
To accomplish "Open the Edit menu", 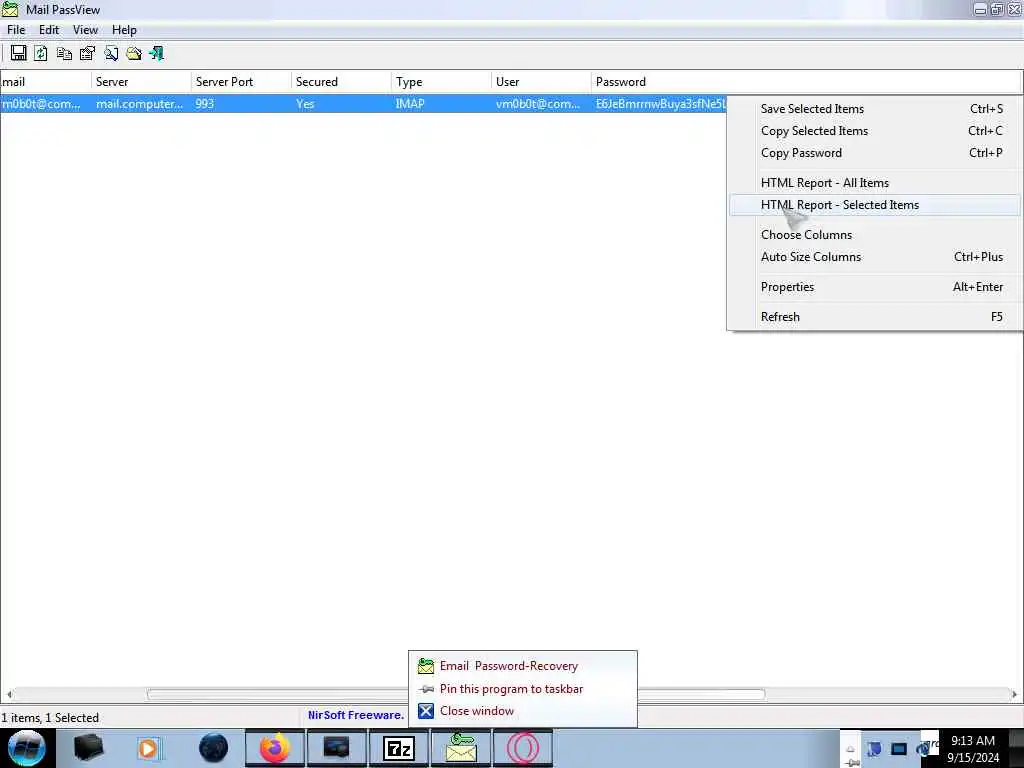I will click(x=48, y=30).
